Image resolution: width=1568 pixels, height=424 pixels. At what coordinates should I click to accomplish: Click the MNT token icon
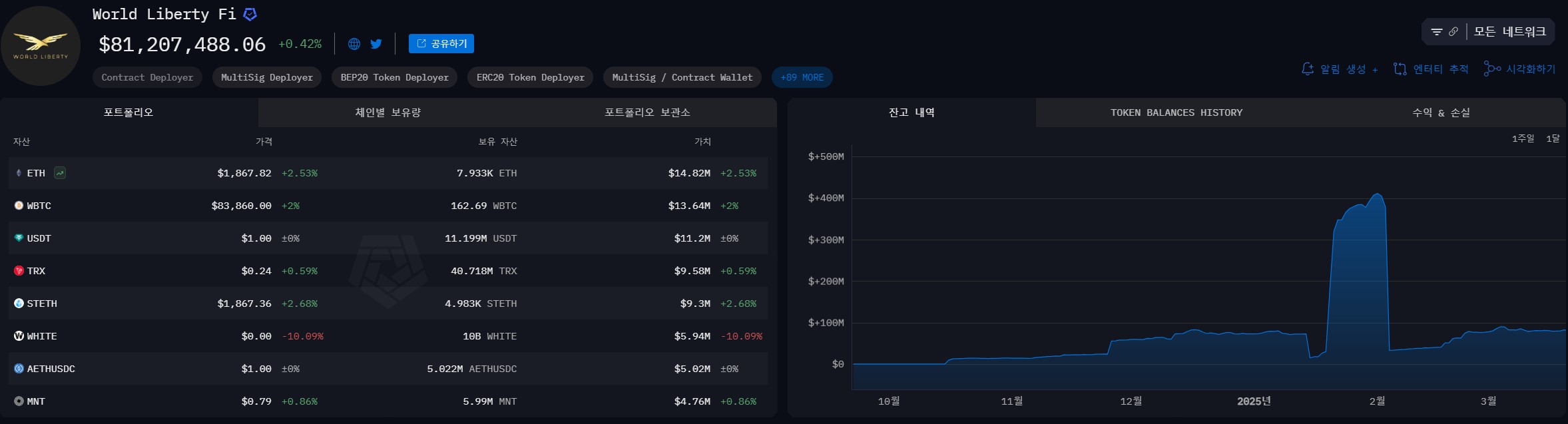(x=19, y=401)
